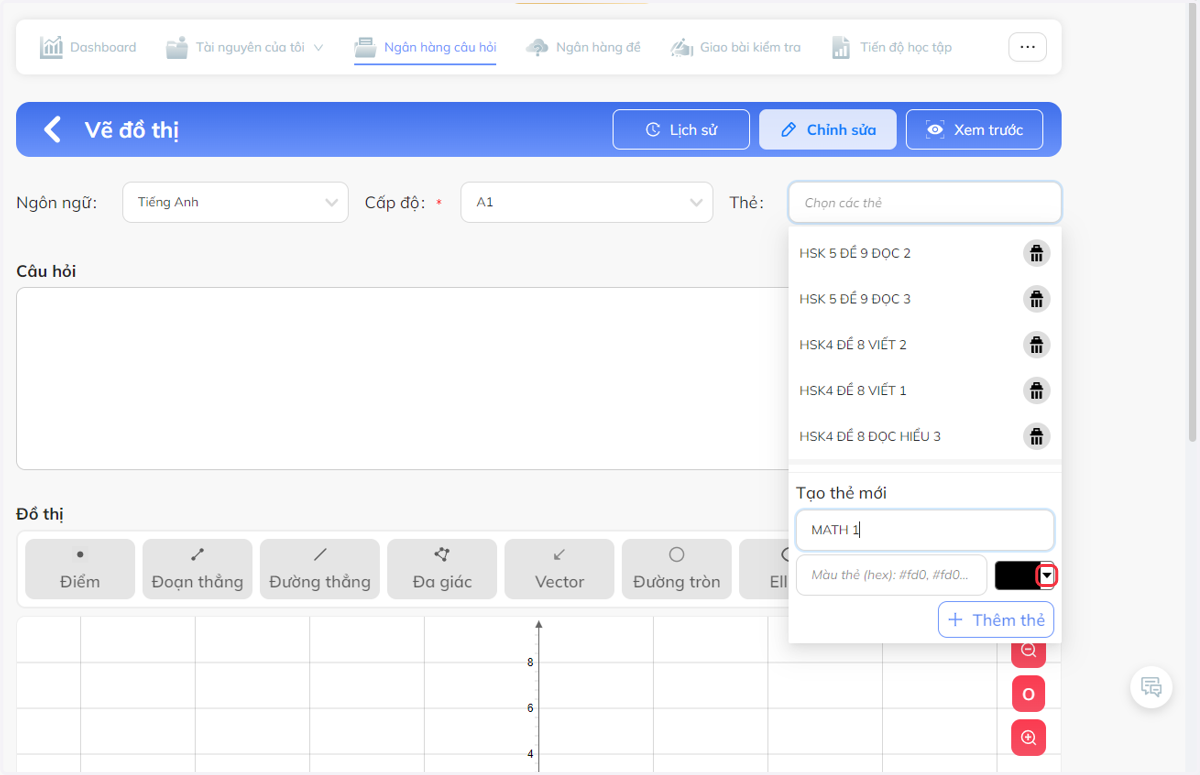Go back using the left arrow
Viewport: 1200px width, 775px height.
coord(53,129)
